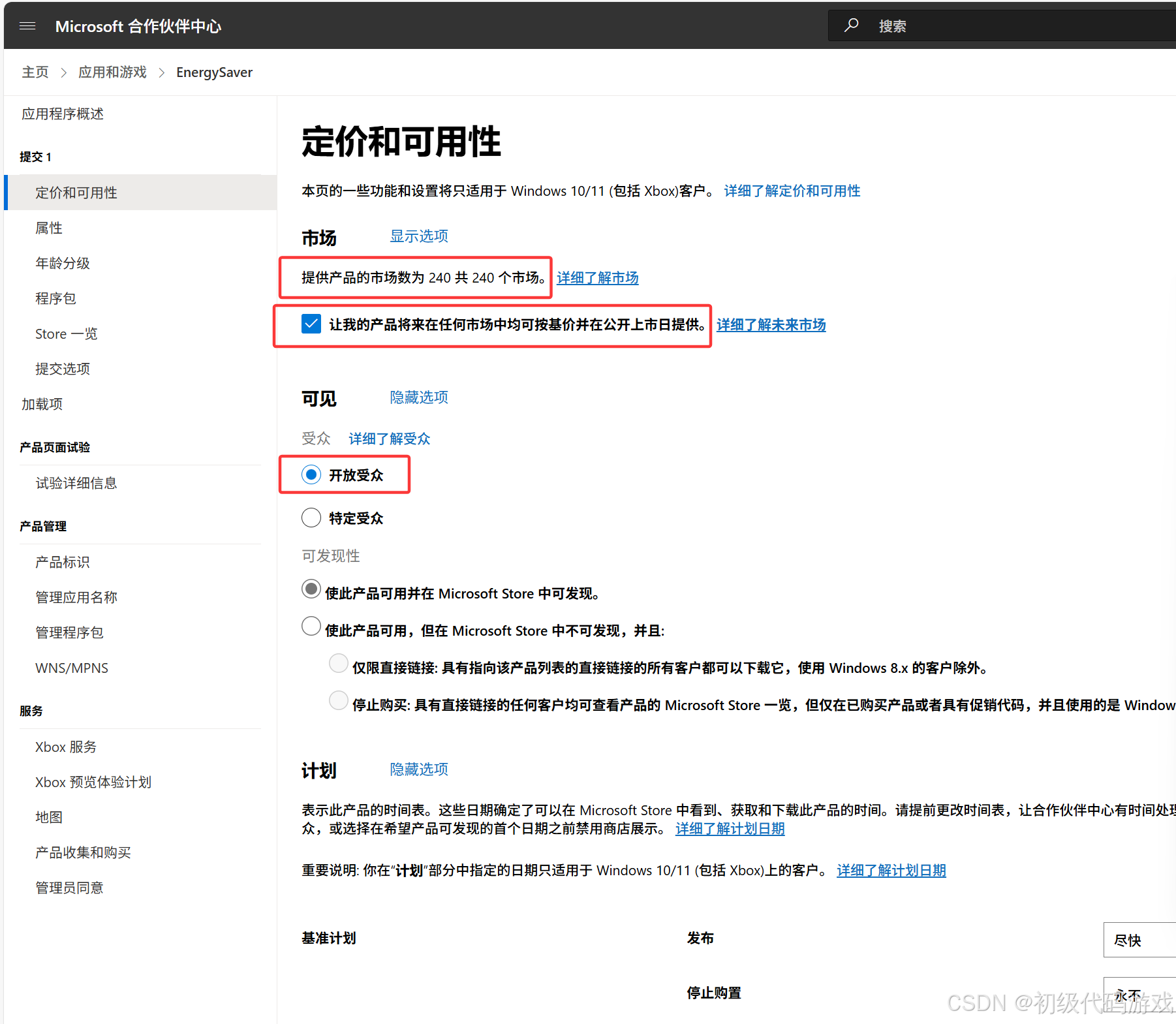Click 隐藏选项 next to 计划
Viewport: 1176px width, 1024px height.
pos(419,769)
